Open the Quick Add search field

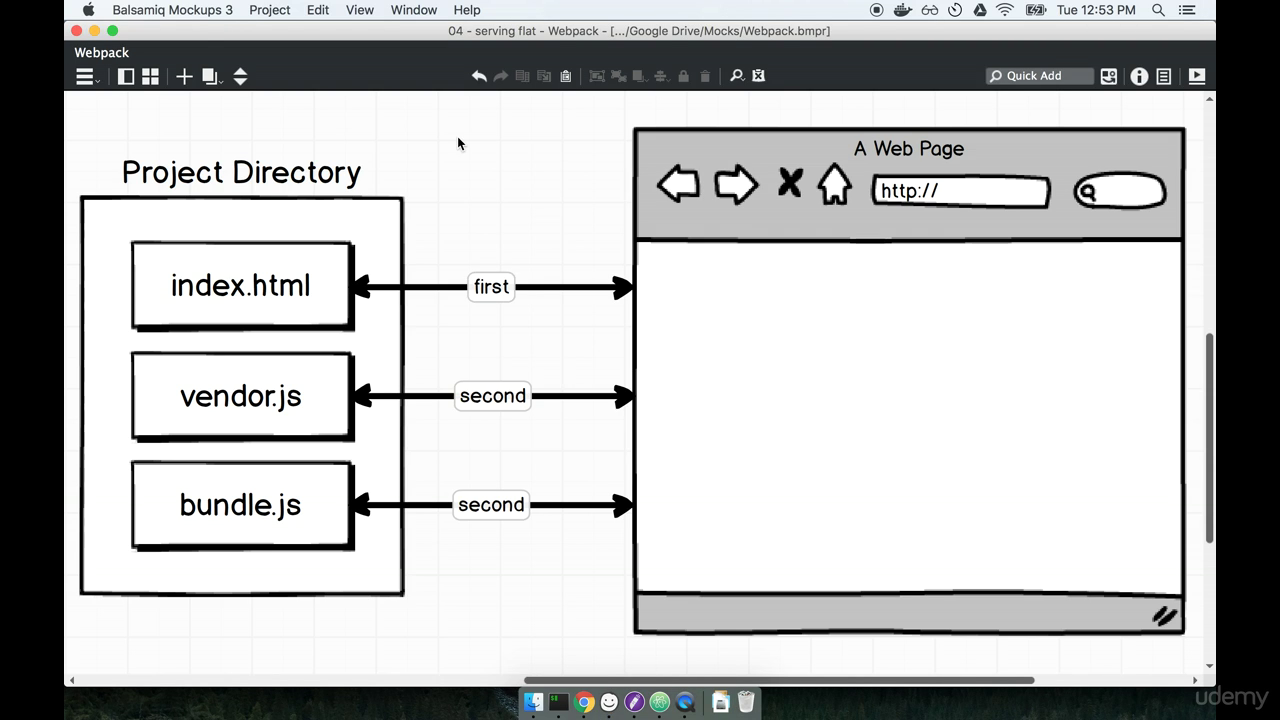point(1038,76)
